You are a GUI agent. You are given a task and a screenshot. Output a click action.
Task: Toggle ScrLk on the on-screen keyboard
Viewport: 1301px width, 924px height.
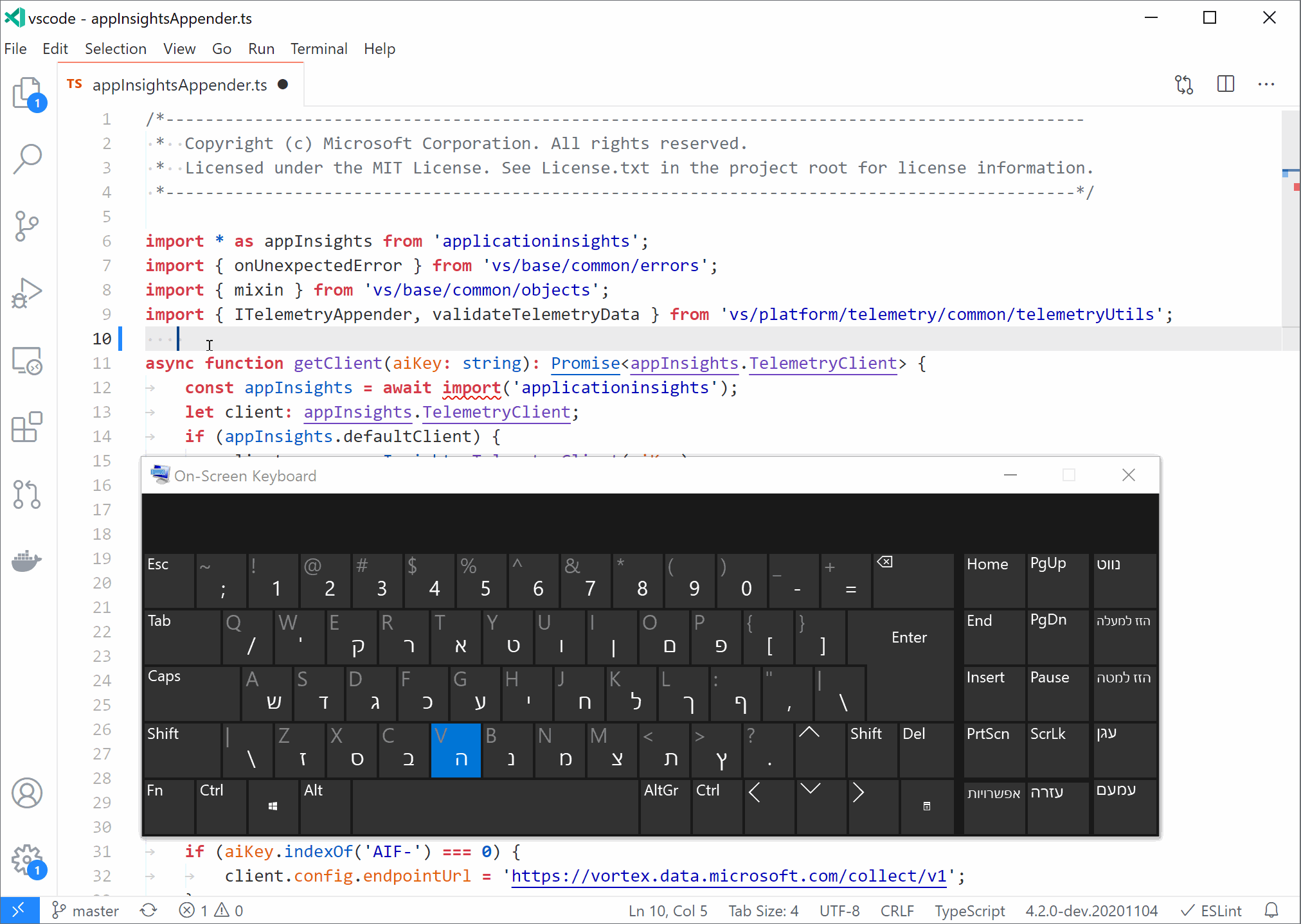[1057, 750]
